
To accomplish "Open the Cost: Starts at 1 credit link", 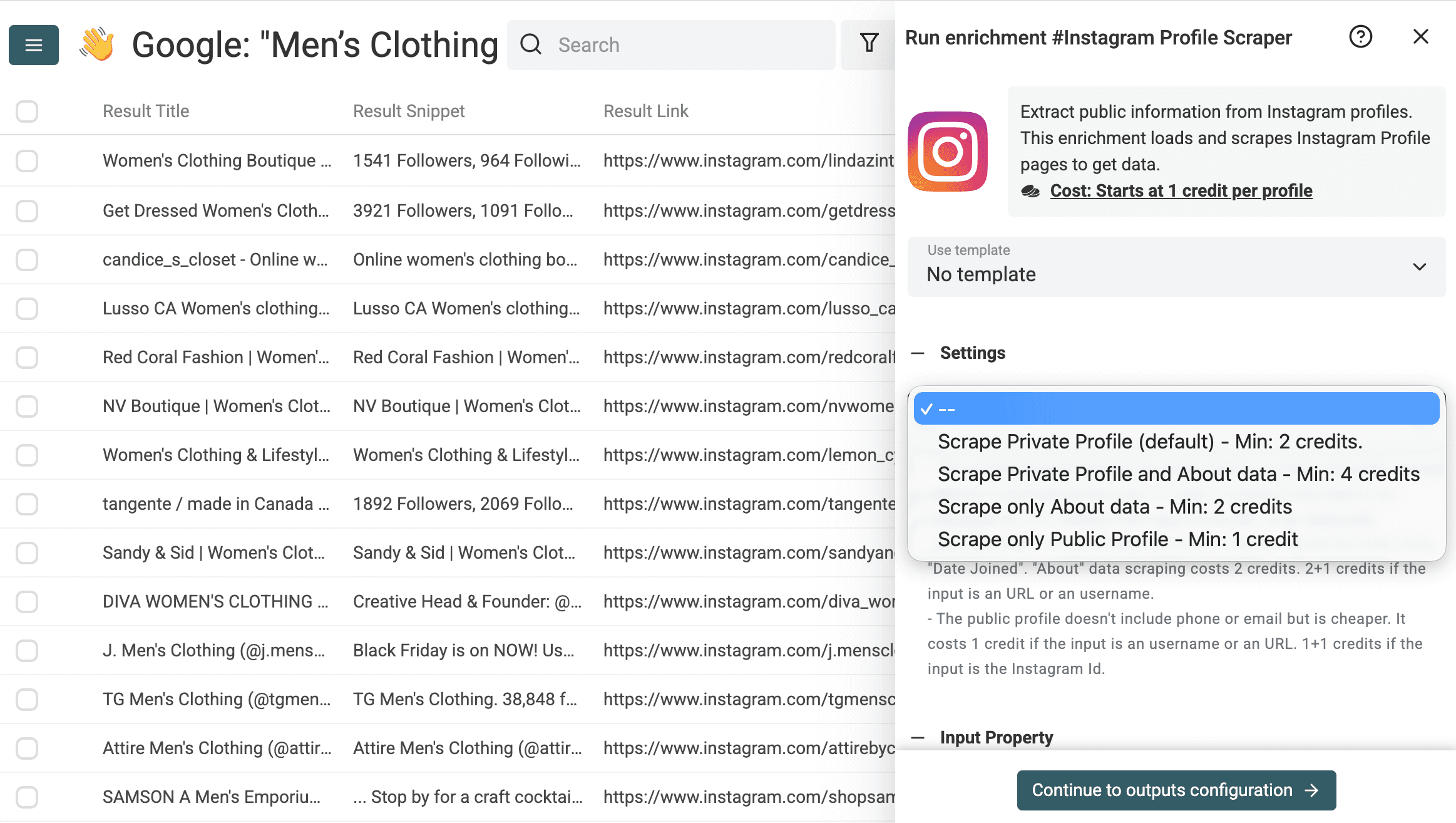I will click(x=1181, y=191).
